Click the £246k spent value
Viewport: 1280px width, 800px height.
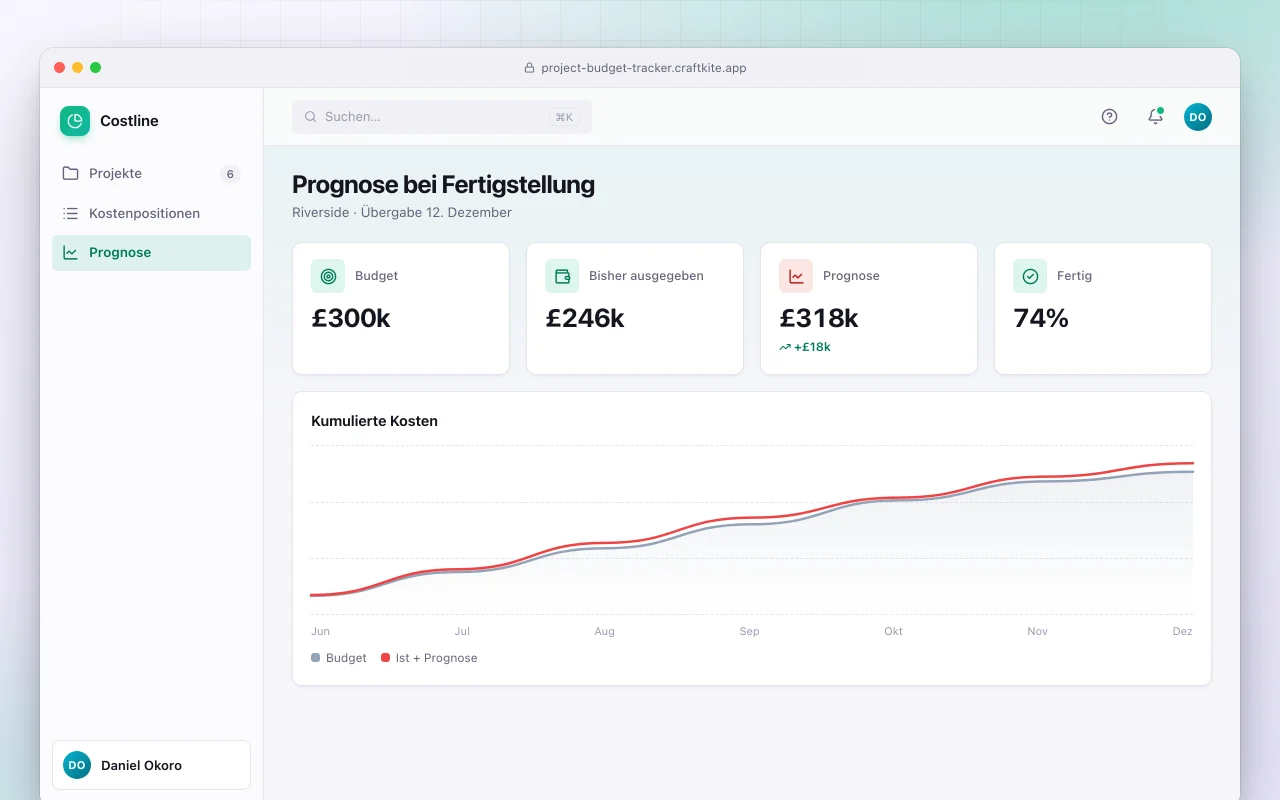[585, 318]
